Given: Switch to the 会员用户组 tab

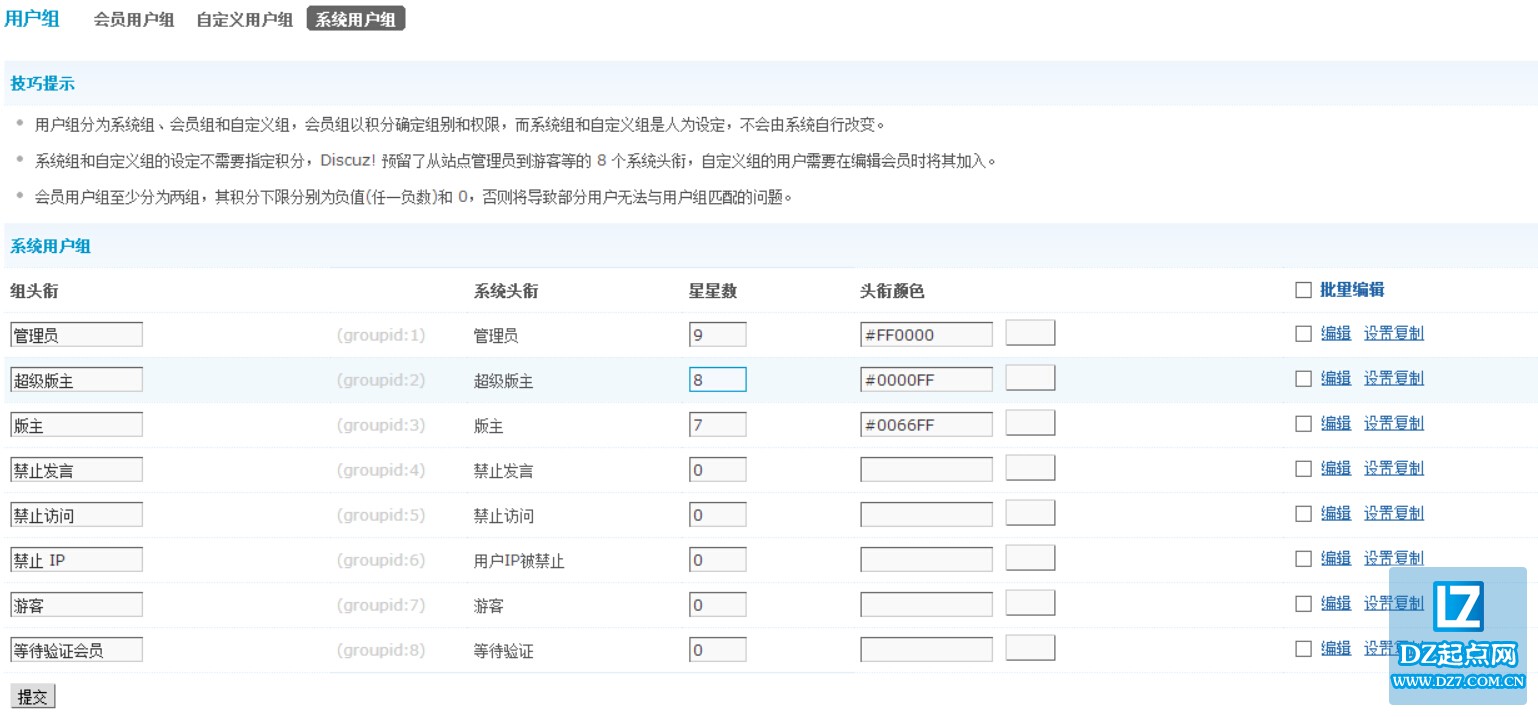Looking at the screenshot, I should click(x=134, y=18).
